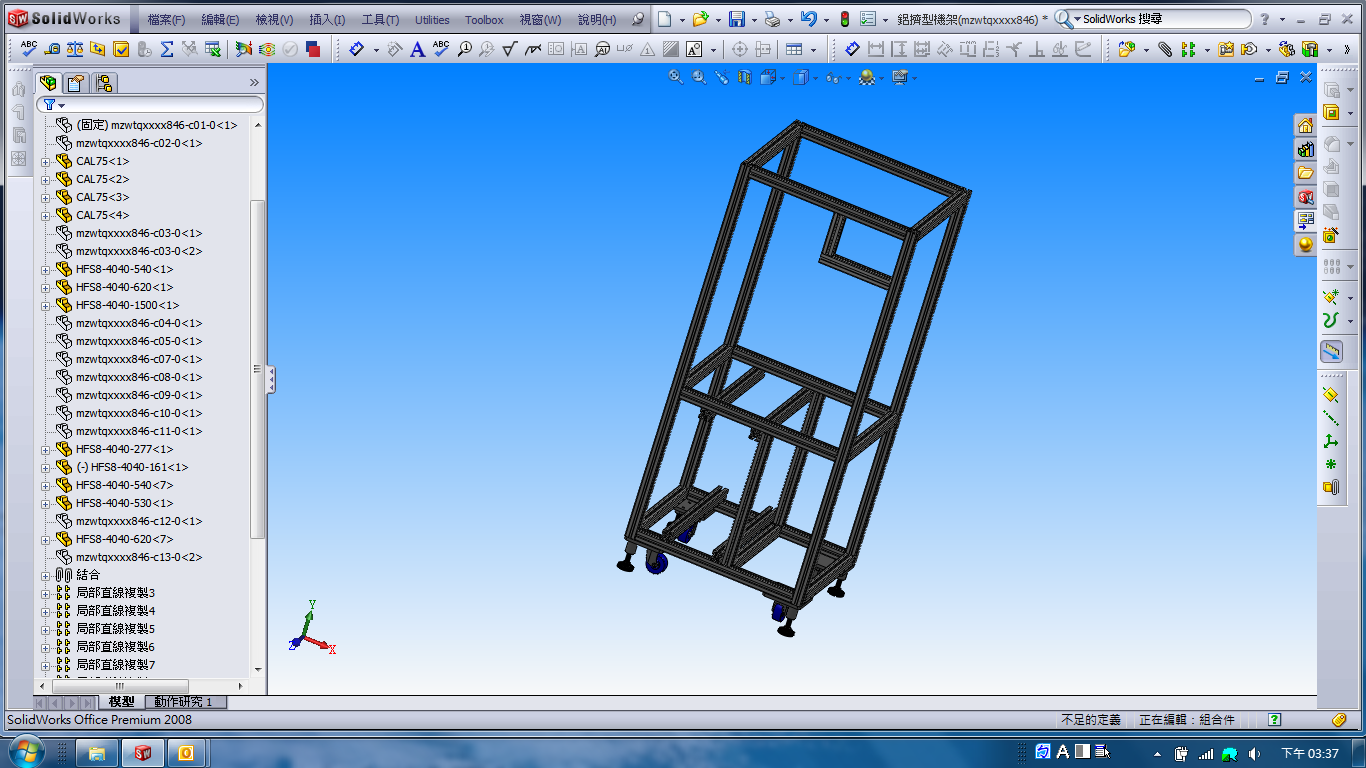Open the 檔案(F) menu
The width and height of the screenshot is (1366, 768).
[x=166, y=20]
